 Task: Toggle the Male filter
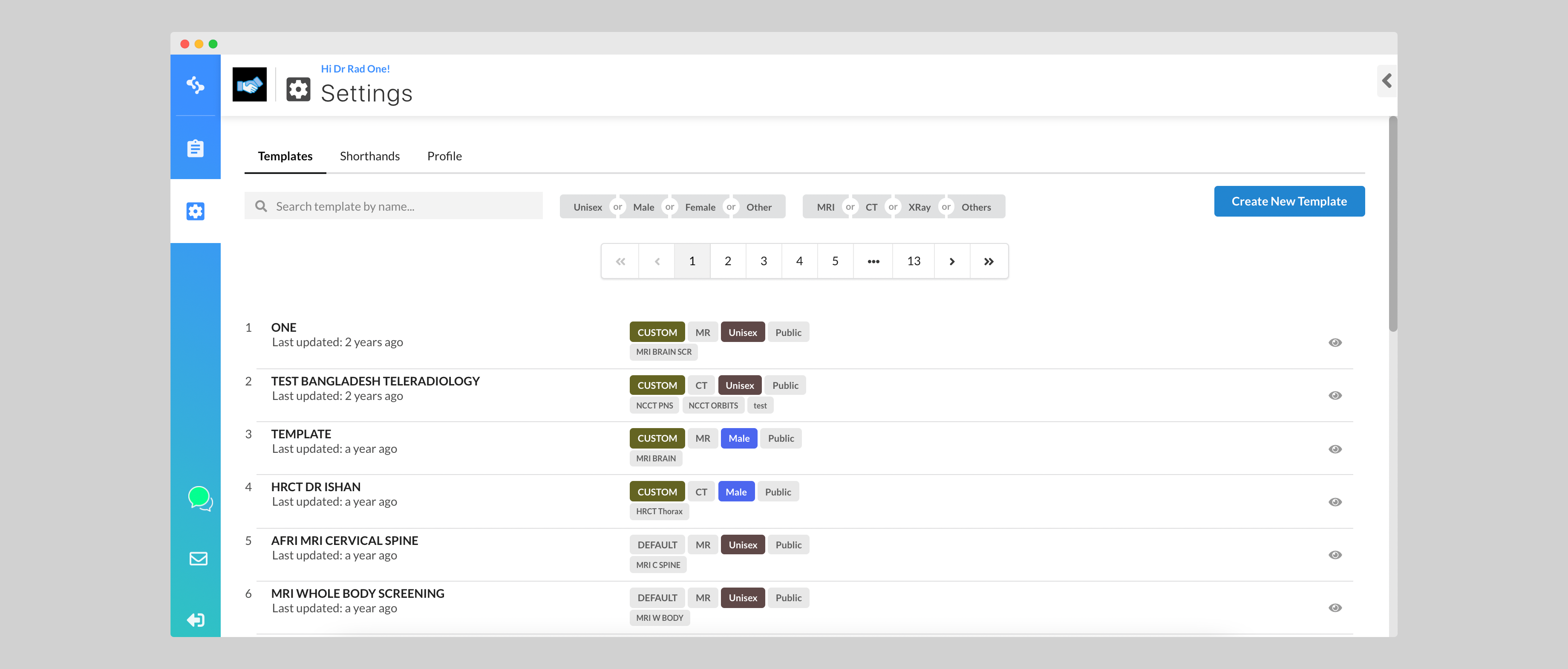tap(643, 206)
